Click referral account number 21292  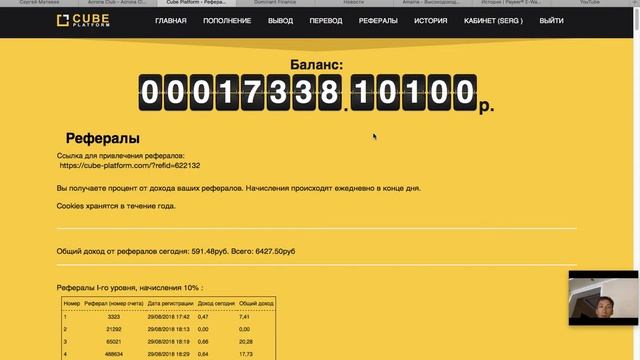(114, 329)
